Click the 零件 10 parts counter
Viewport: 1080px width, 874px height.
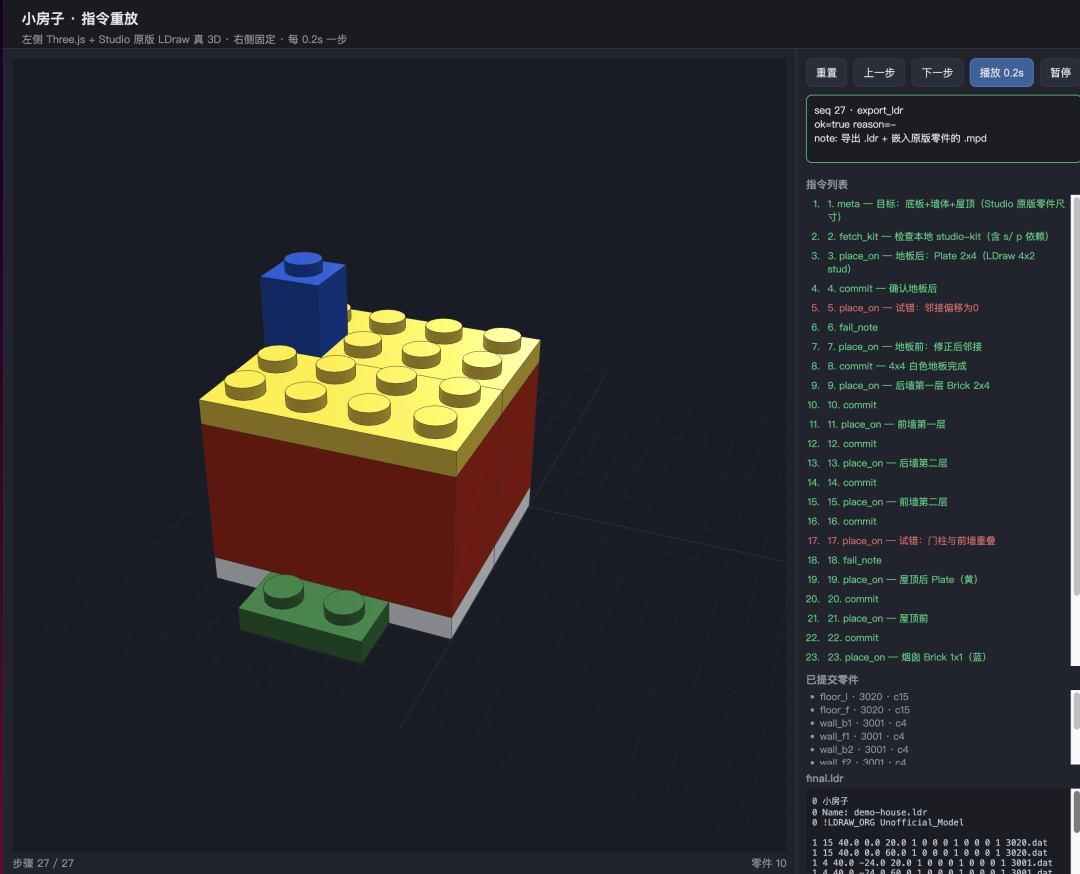click(x=769, y=863)
